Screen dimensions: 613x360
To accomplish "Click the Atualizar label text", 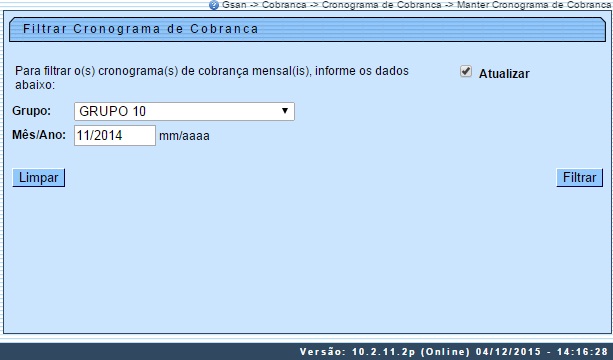I will pyautogui.click(x=504, y=74).
